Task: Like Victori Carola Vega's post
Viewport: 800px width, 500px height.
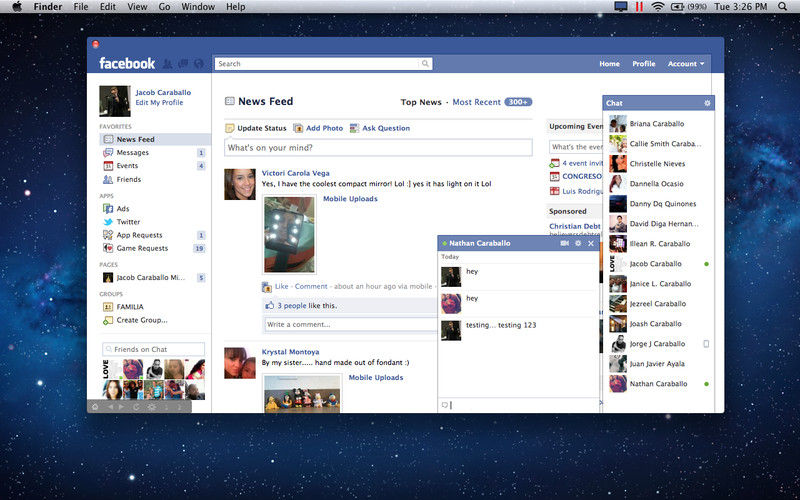Action: tap(282, 286)
